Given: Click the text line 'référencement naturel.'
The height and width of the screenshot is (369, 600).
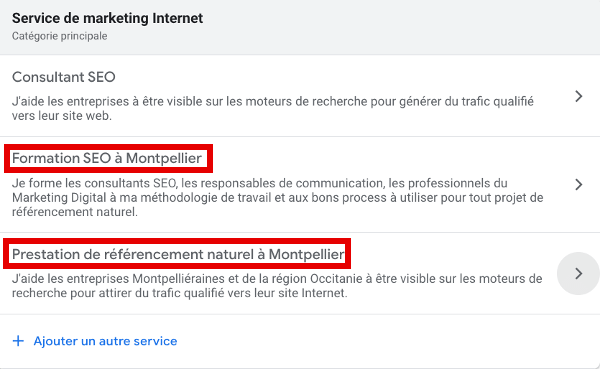Looking at the screenshot, I should point(75,212).
